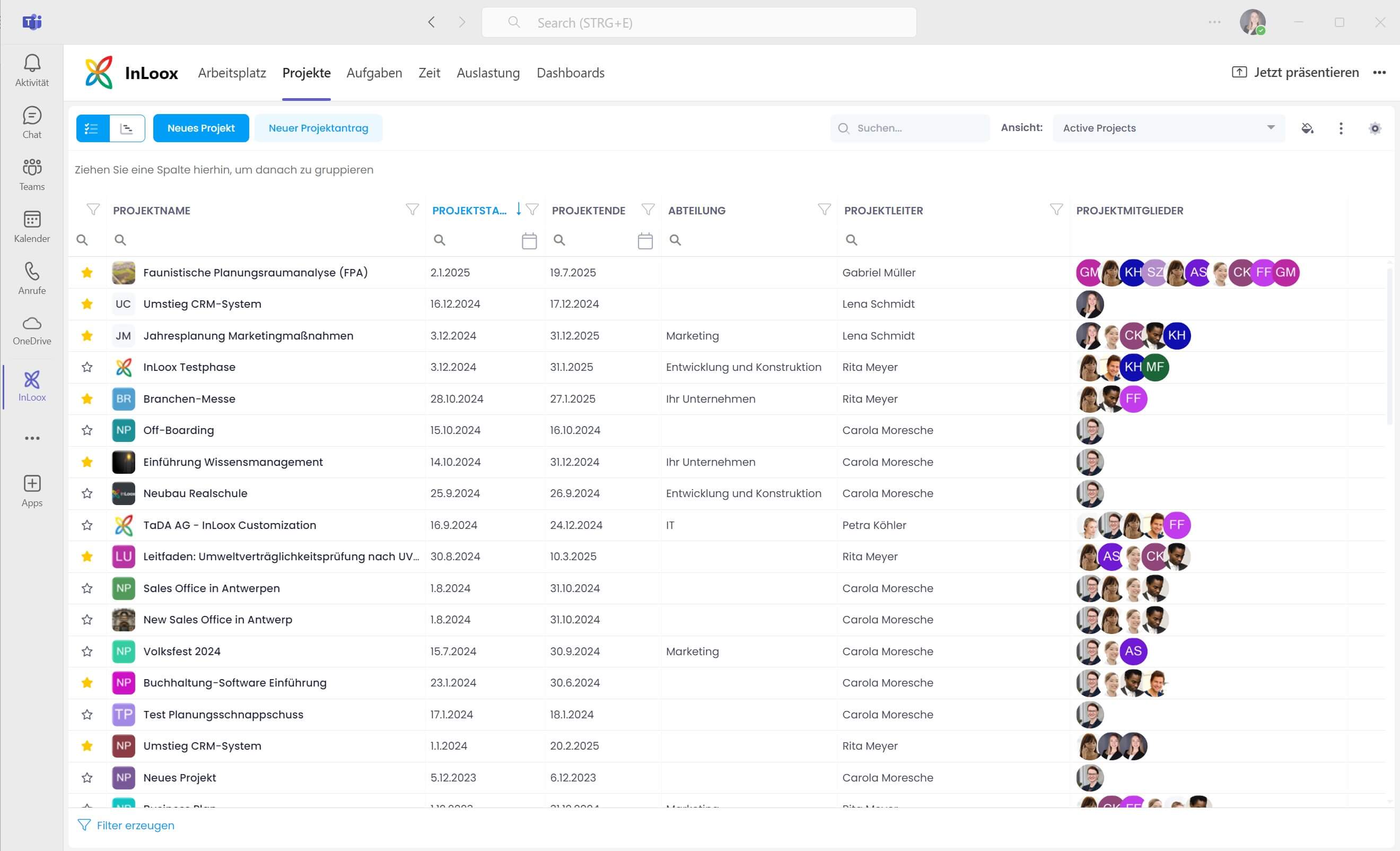Viewport: 1400px width, 851px height.
Task: Click the Projektname filter search field
Action: [x=266, y=240]
